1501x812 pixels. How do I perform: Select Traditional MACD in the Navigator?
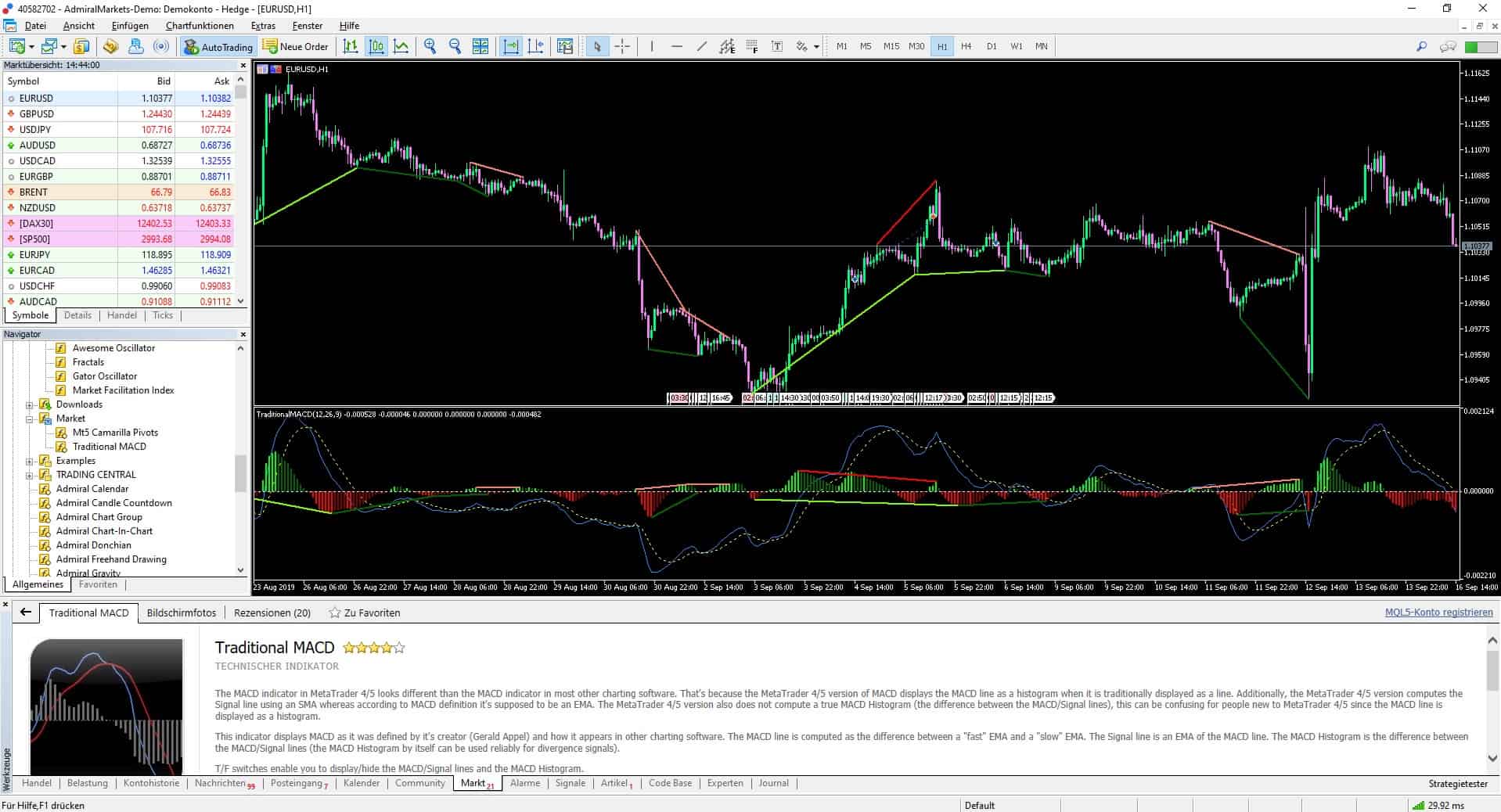point(110,447)
